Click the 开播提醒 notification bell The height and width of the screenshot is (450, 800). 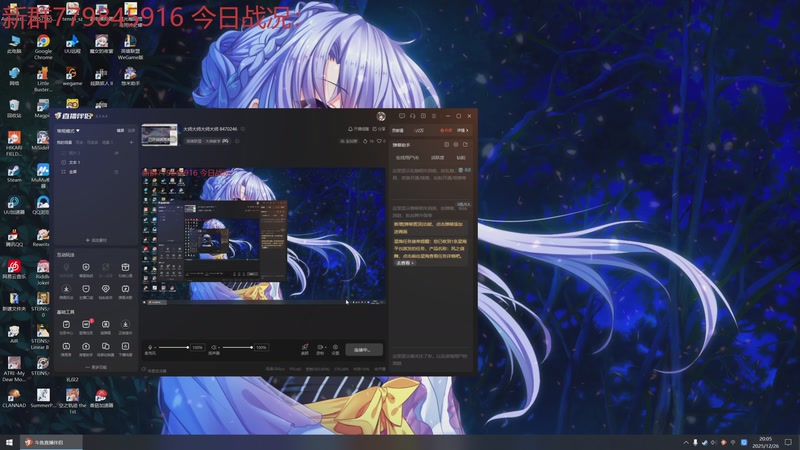(x=358, y=129)
